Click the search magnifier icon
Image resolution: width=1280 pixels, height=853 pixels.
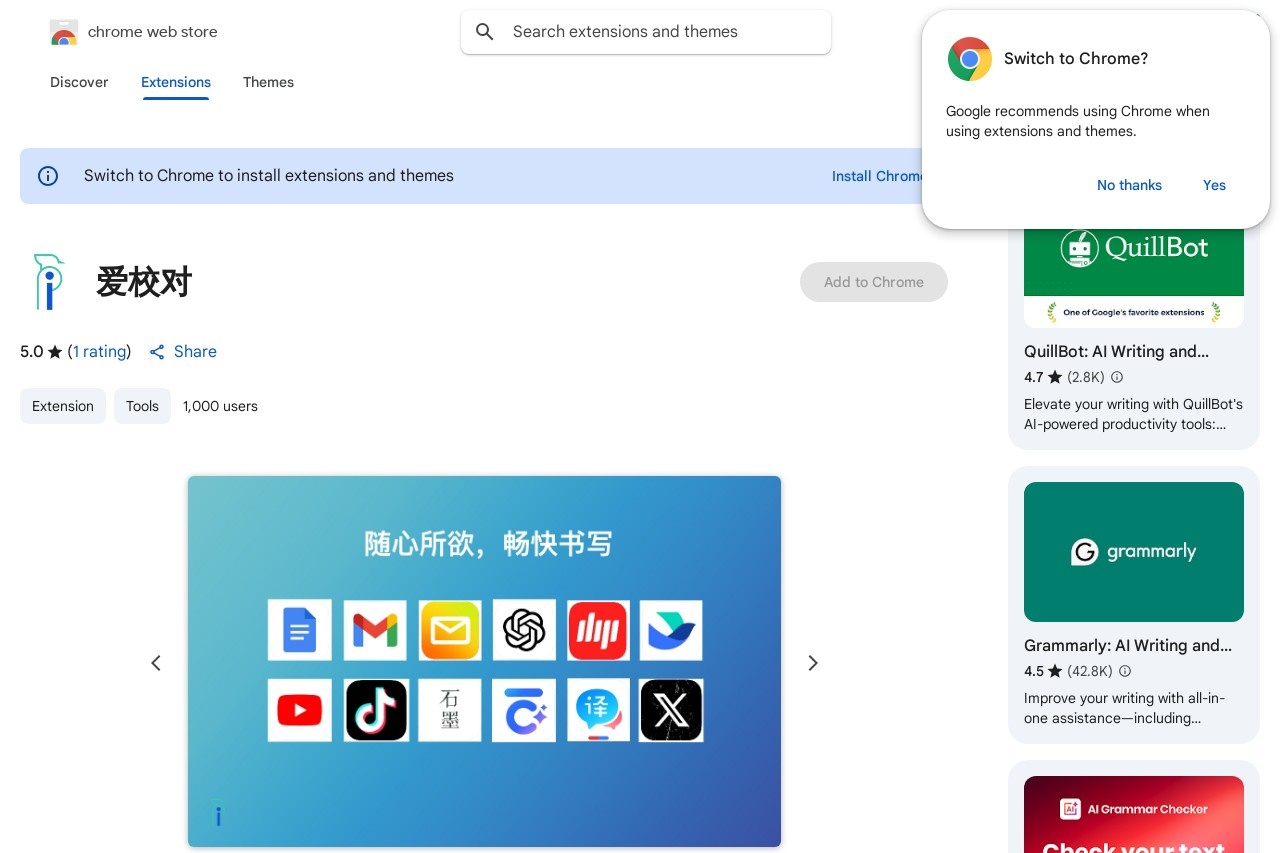tap(485, 32)
